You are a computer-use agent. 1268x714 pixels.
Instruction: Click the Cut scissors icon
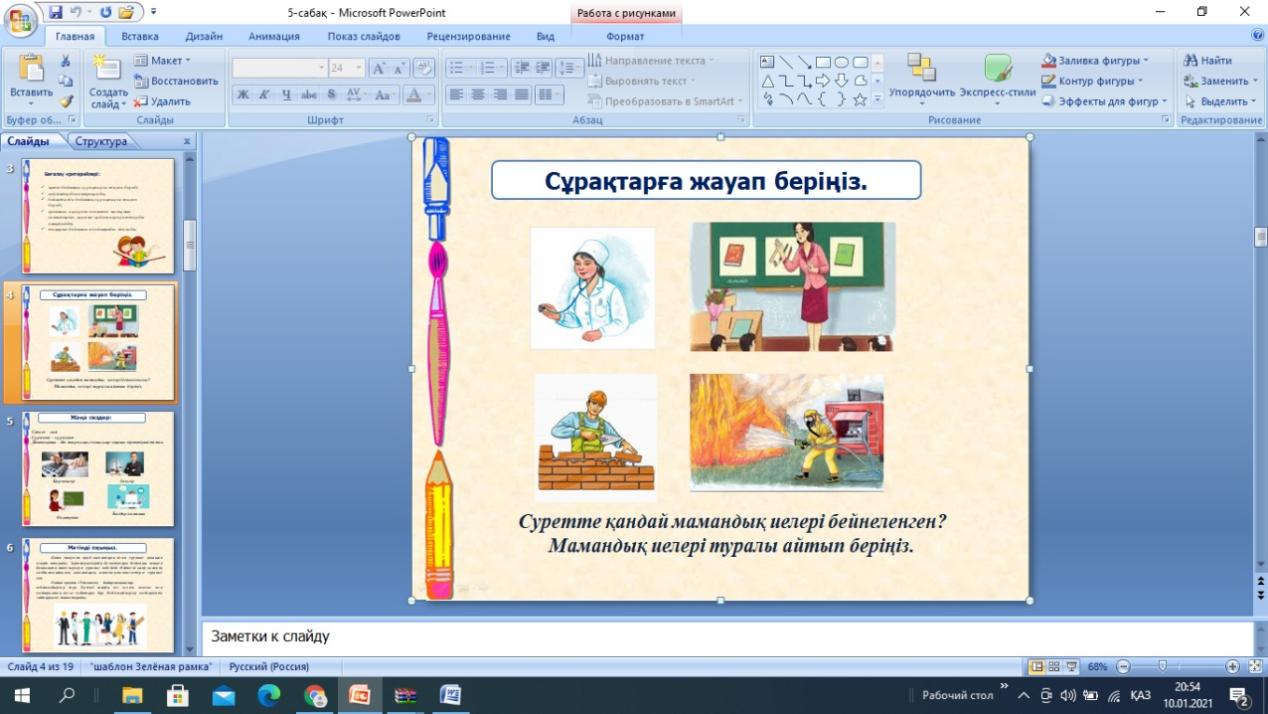(66, 63)
